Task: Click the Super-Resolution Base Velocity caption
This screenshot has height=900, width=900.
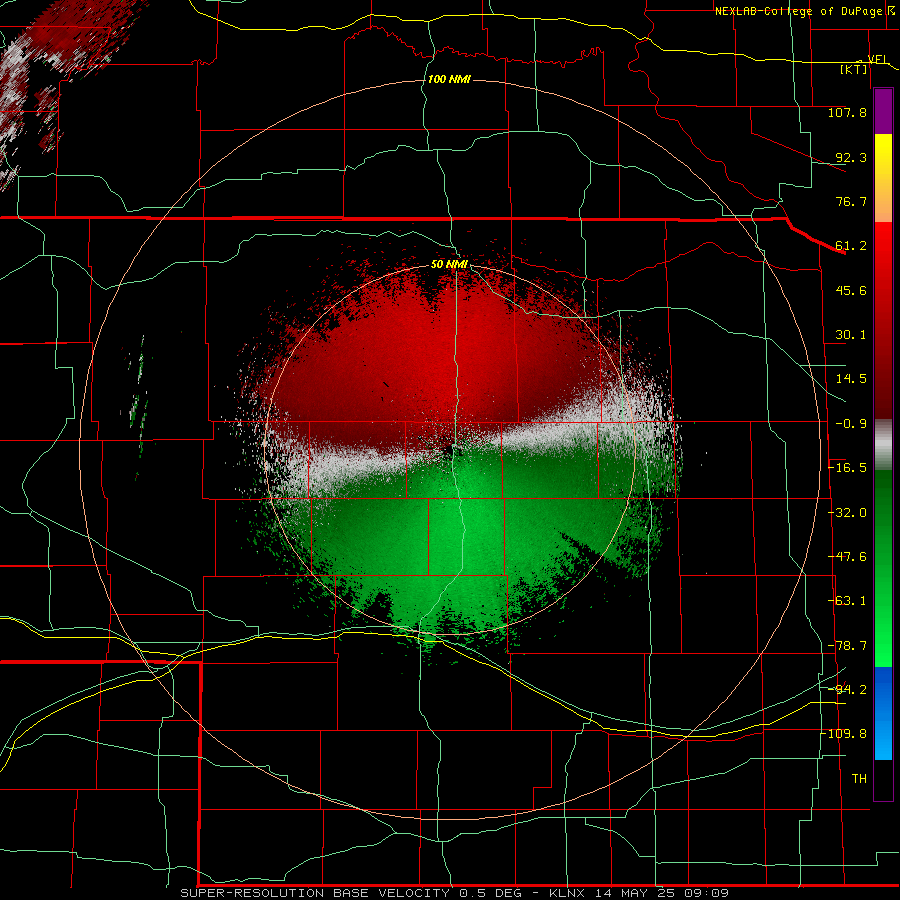Action: [455, 893]
